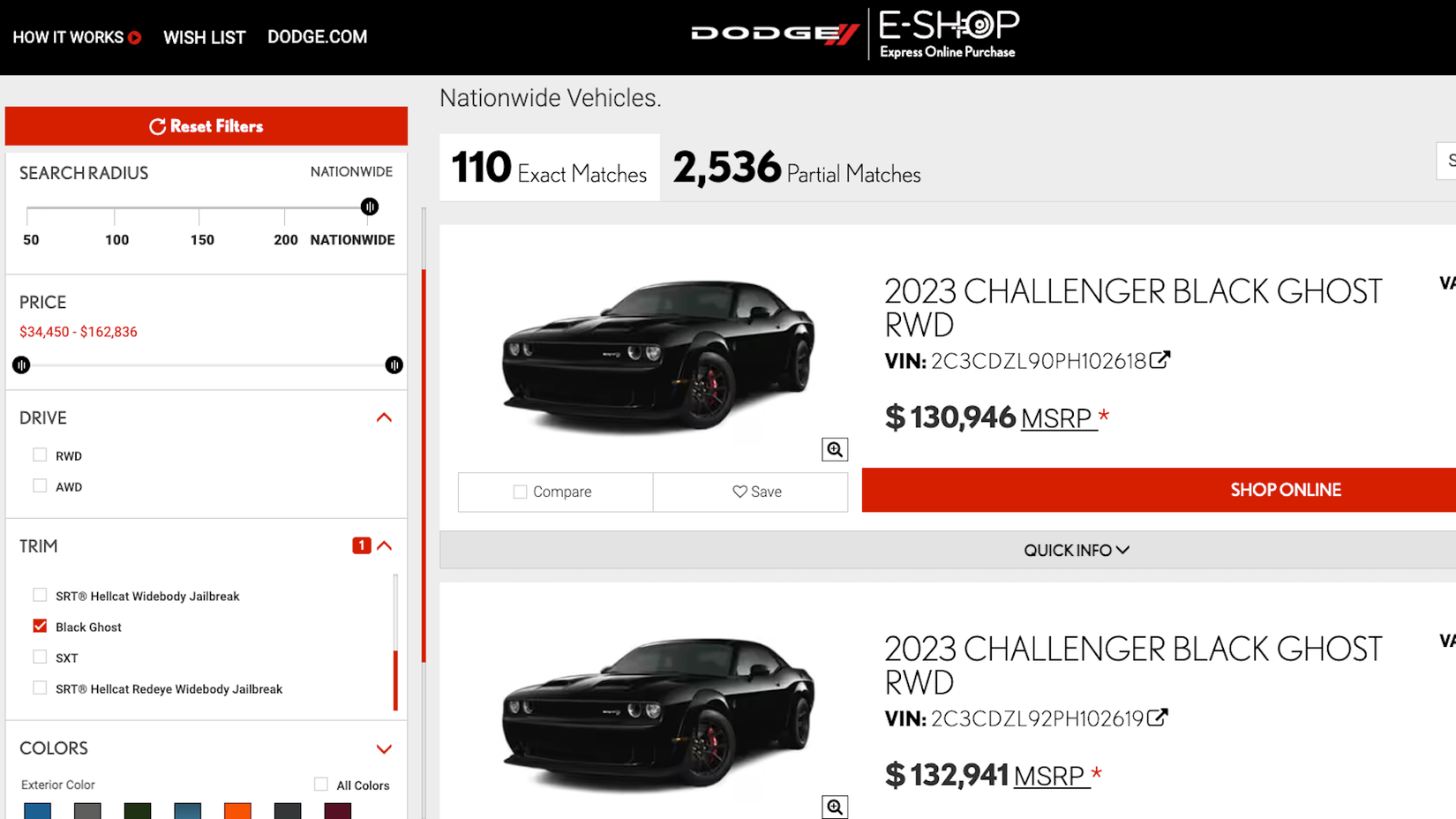Open the zoom magnifier on the first Challenger image
Image resolution: width=1456 pixels, height=819 pixels.
834,449
